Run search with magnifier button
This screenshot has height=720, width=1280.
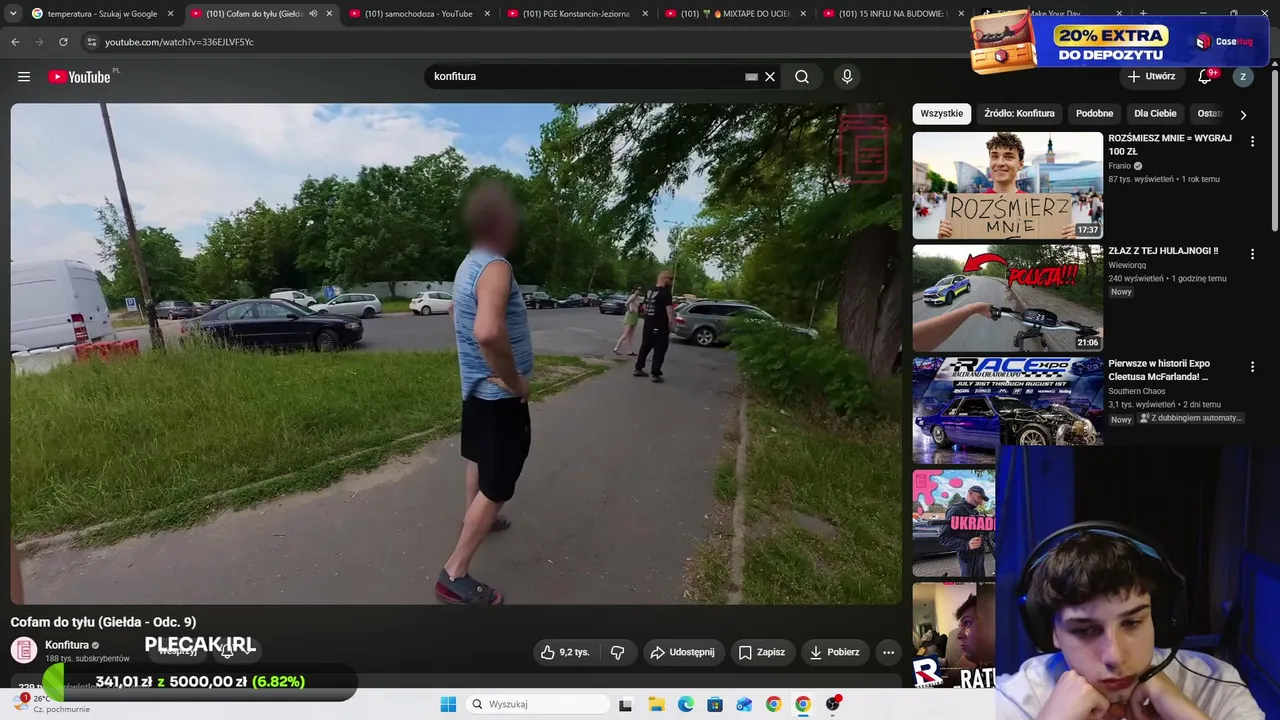point(802,77)
